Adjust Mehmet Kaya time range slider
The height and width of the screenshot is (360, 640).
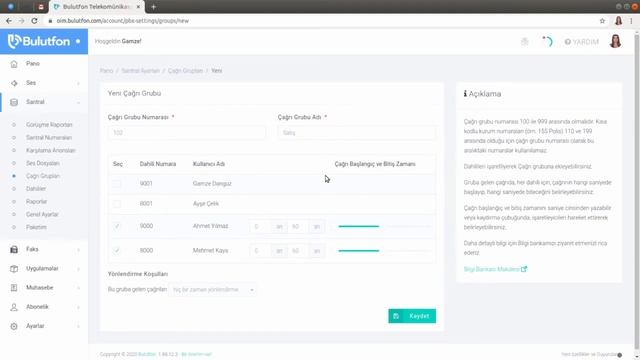384,251
